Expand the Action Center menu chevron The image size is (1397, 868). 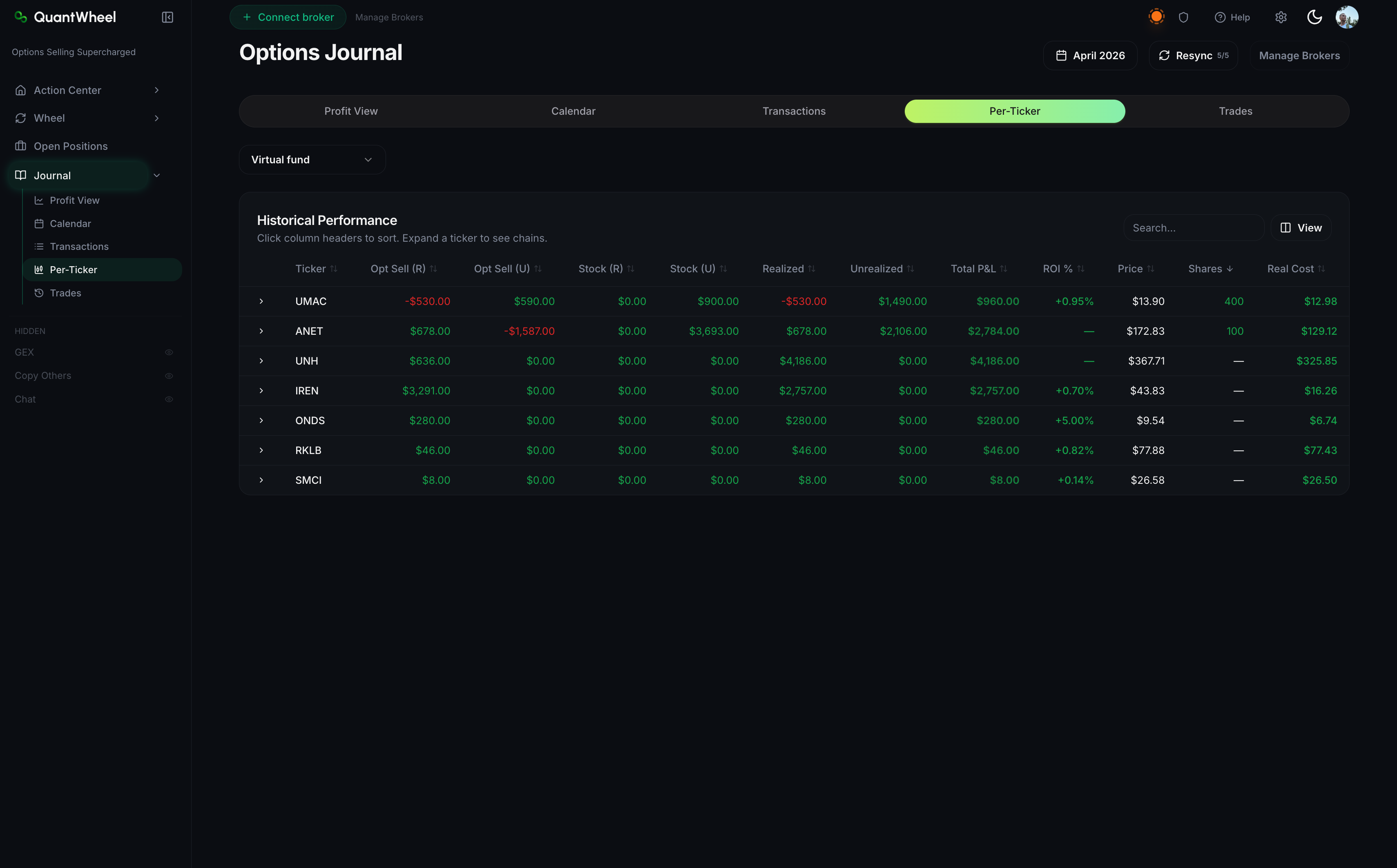point(156,90)
